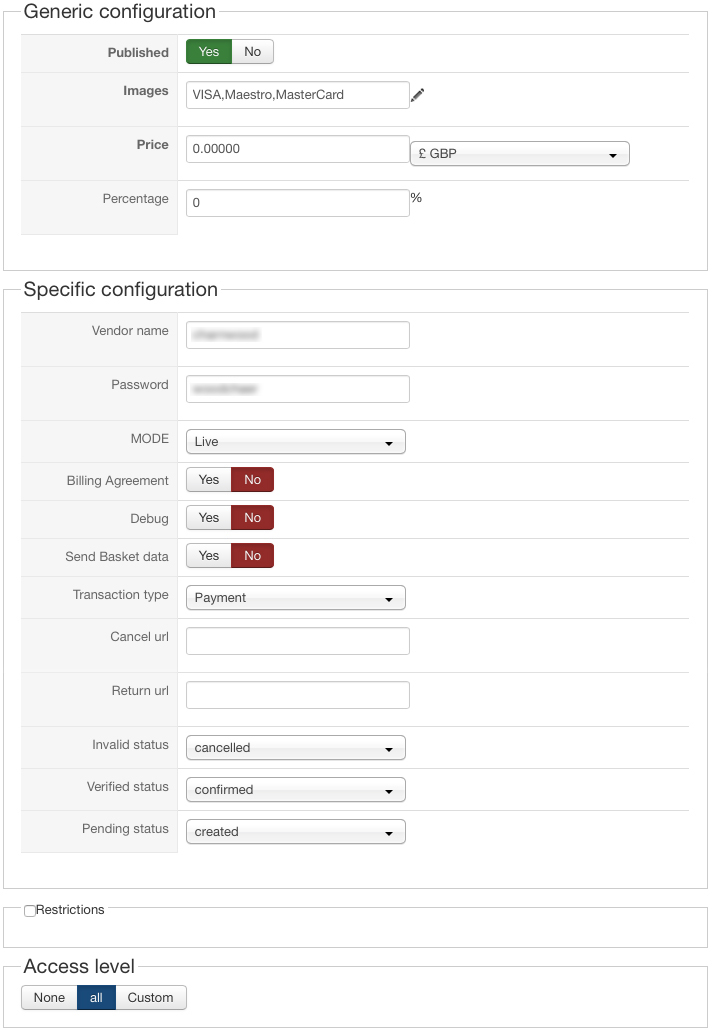Select None access level
Image resolution: width=714 pixels, height=1030 pixels.
coord(49,998)
